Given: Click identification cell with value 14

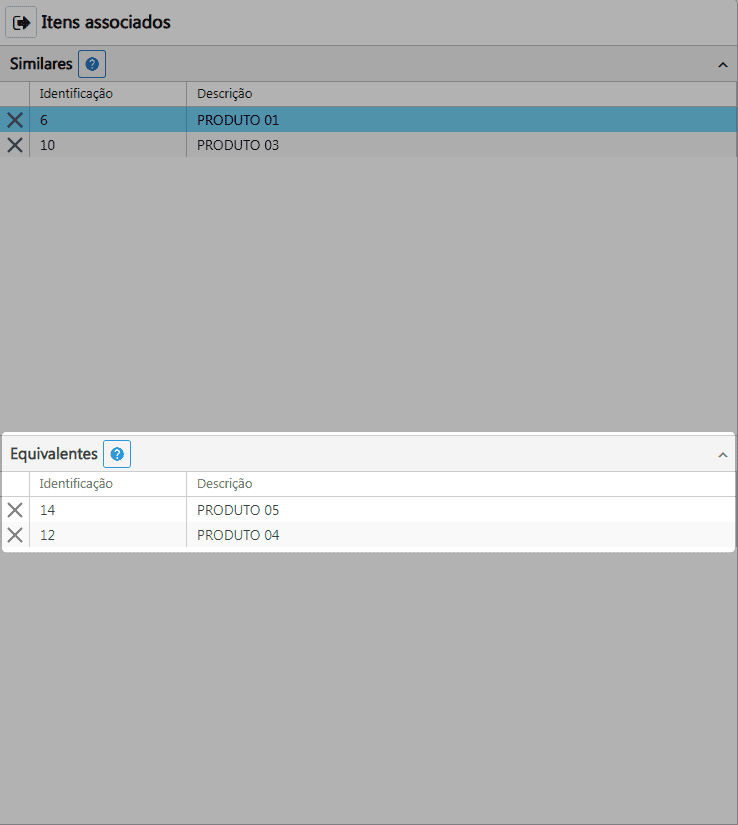Looking at the screenshot, I should tap(47, 510).
